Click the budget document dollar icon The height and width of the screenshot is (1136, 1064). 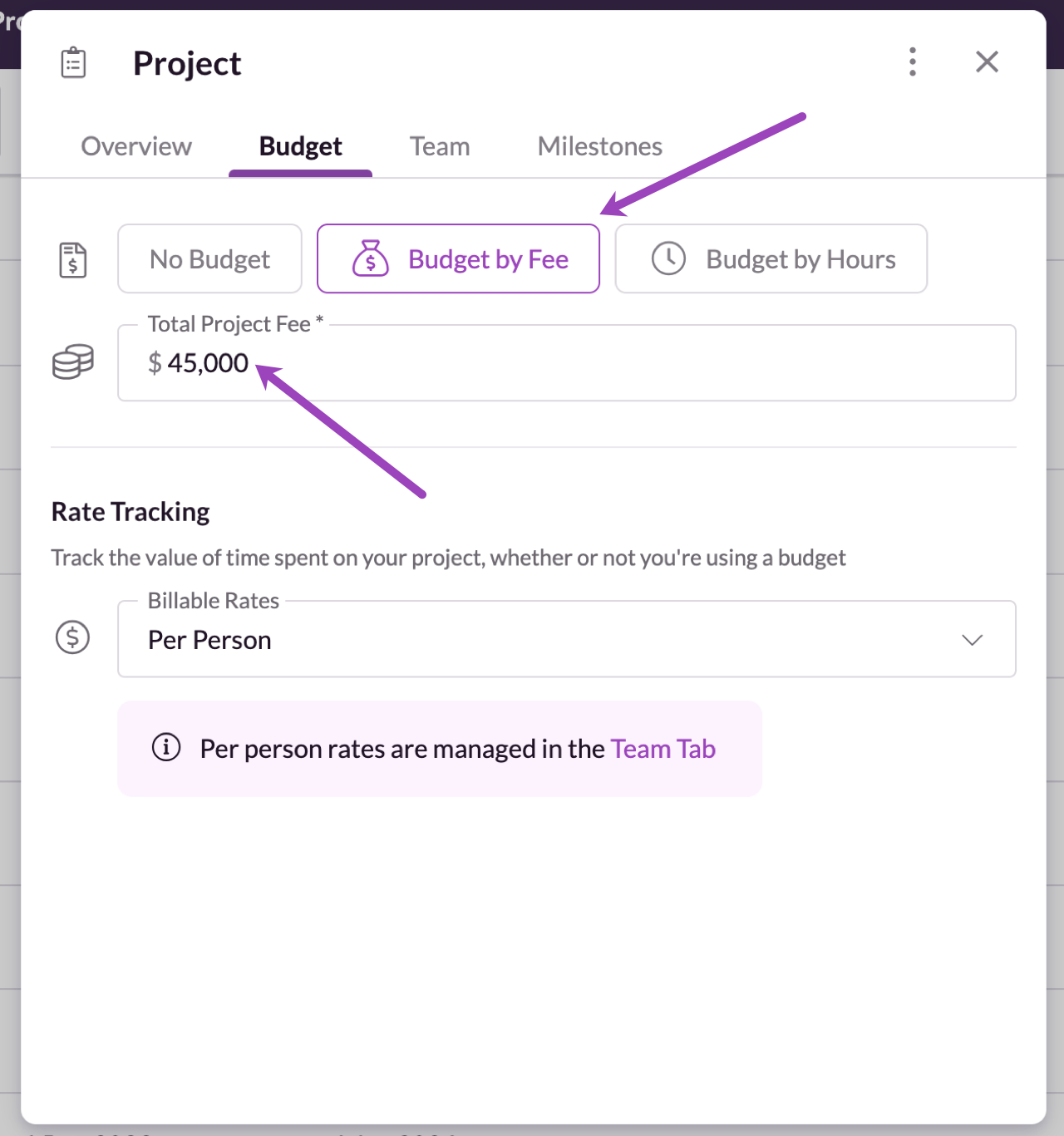pos(73,260)
